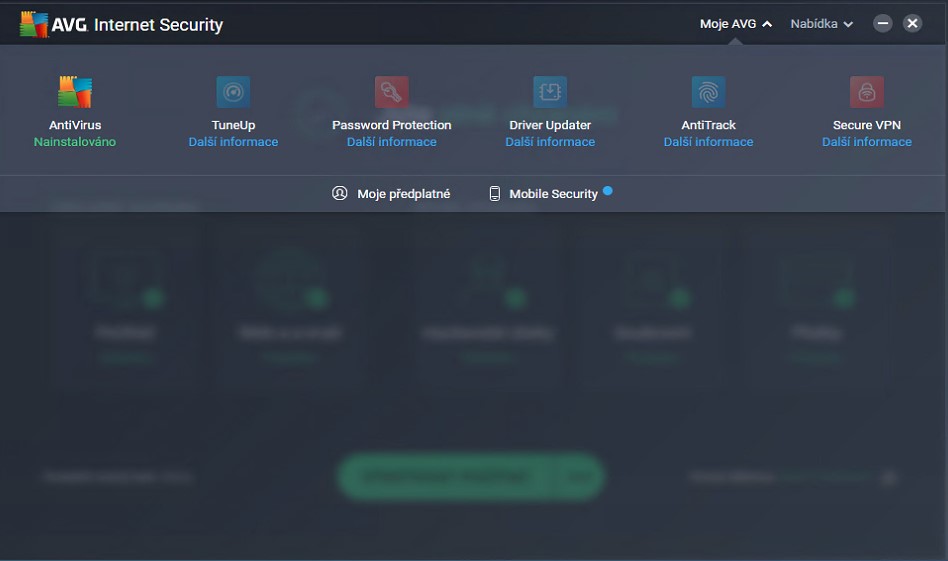Click the Mobile Security phone icon
The height and width of the screenshot is (561, 948).
(495, 193)
